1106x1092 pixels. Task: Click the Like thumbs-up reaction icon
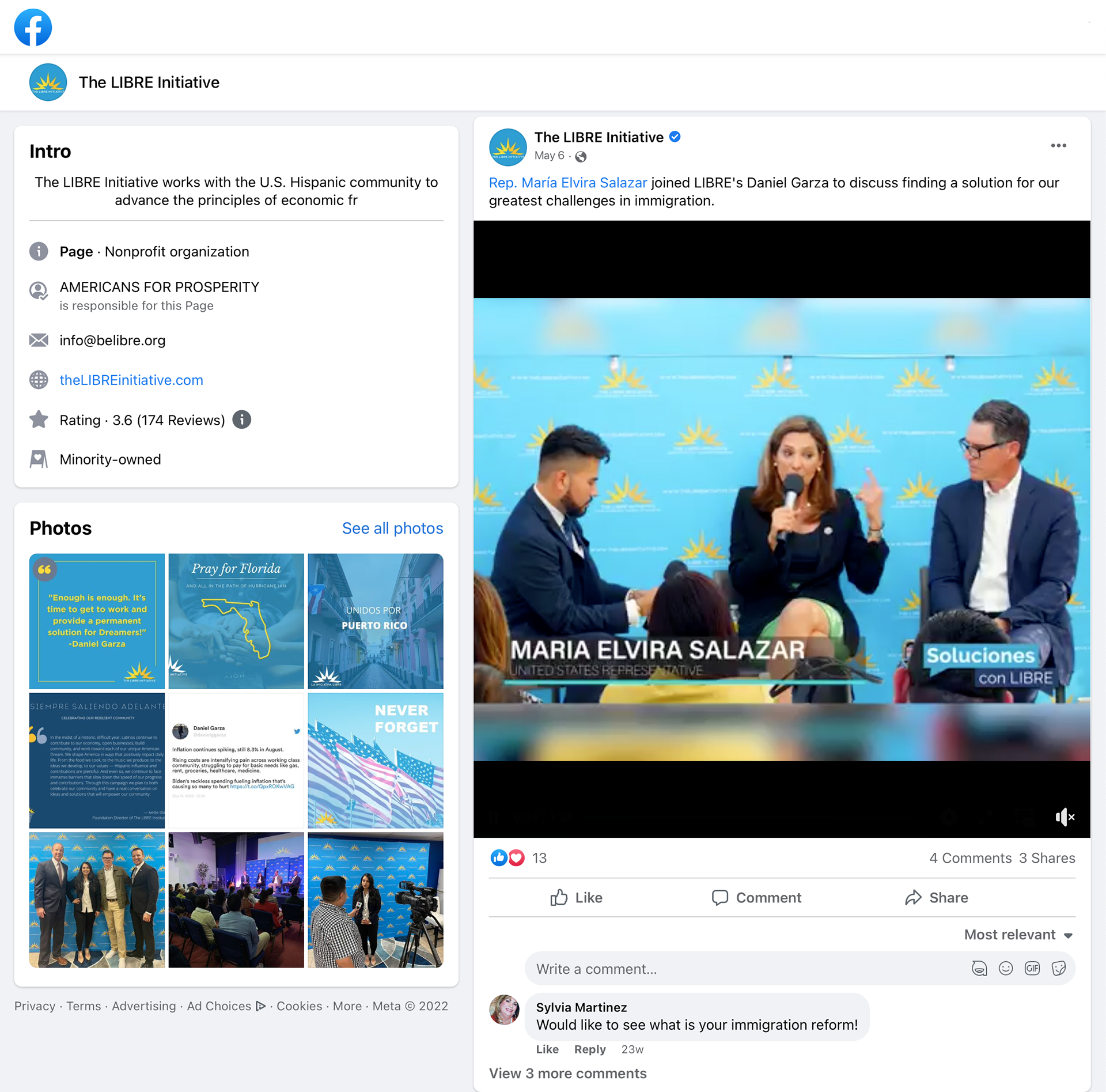pyautogui.click(x=499, y=858)
